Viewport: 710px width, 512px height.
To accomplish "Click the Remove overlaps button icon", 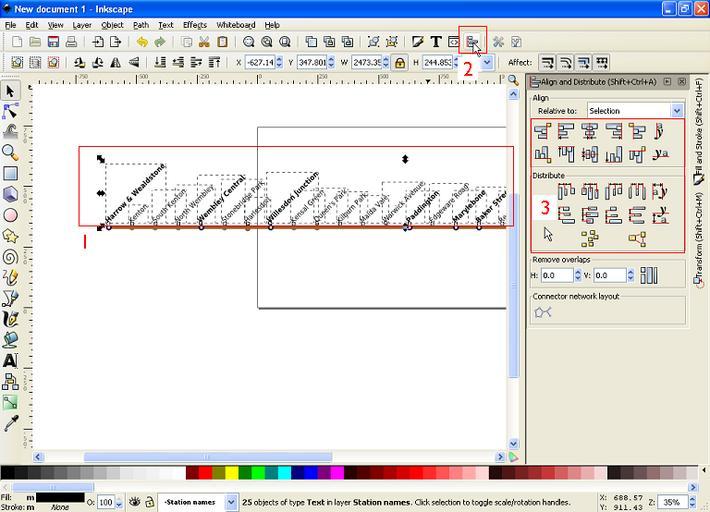I will click(648, 275).
